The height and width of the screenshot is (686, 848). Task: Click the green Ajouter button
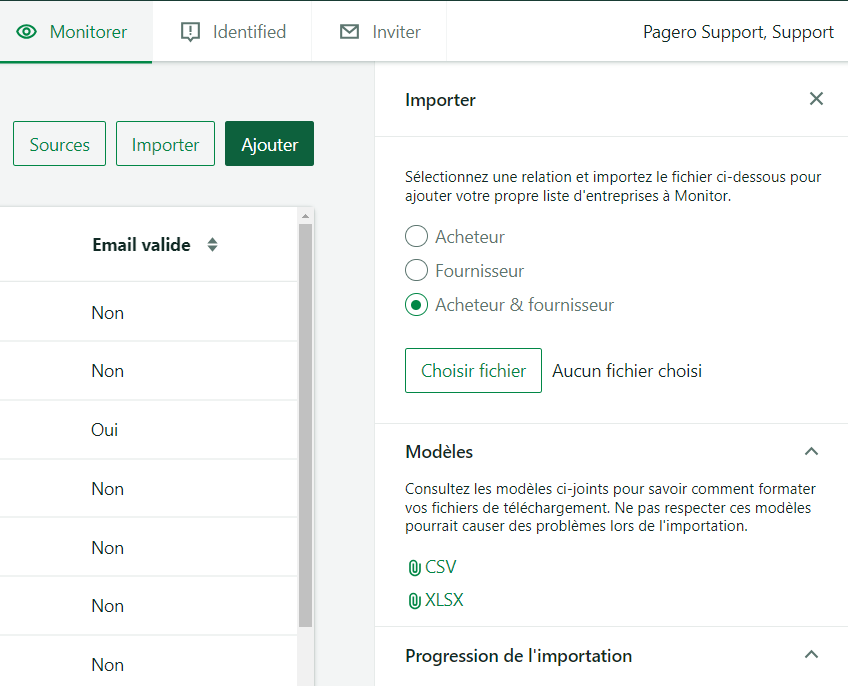point(269,143)
